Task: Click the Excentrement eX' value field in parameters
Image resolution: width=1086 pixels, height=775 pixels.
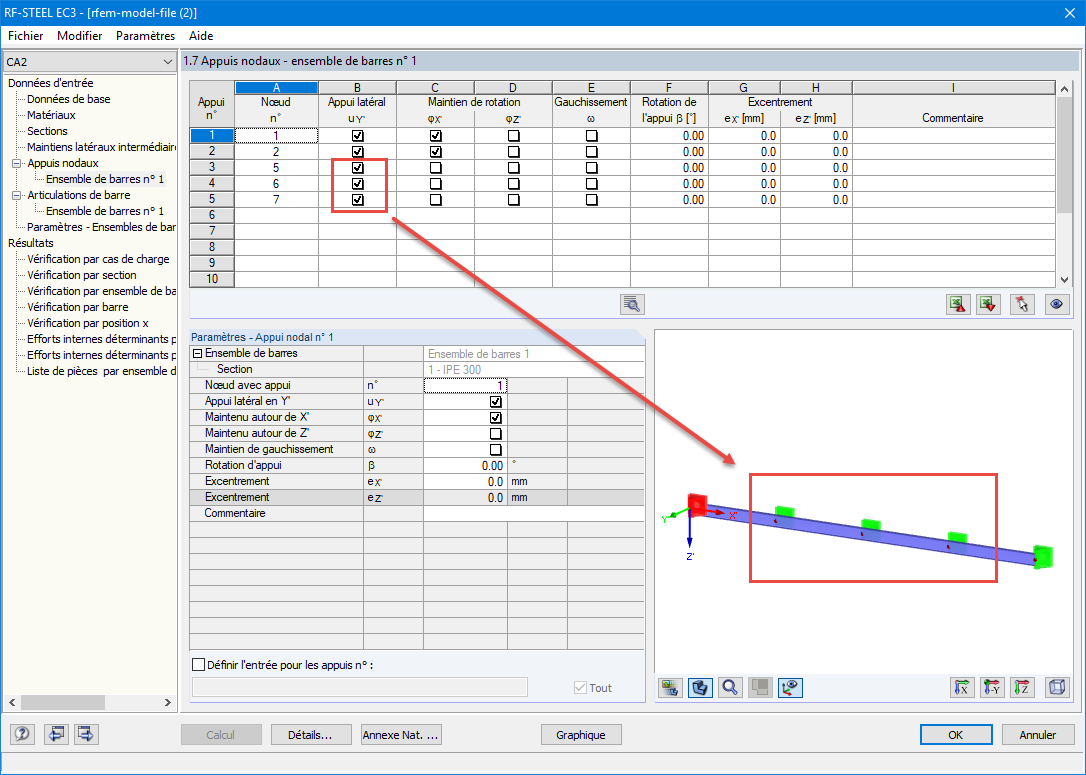Action: pos(465,481)
